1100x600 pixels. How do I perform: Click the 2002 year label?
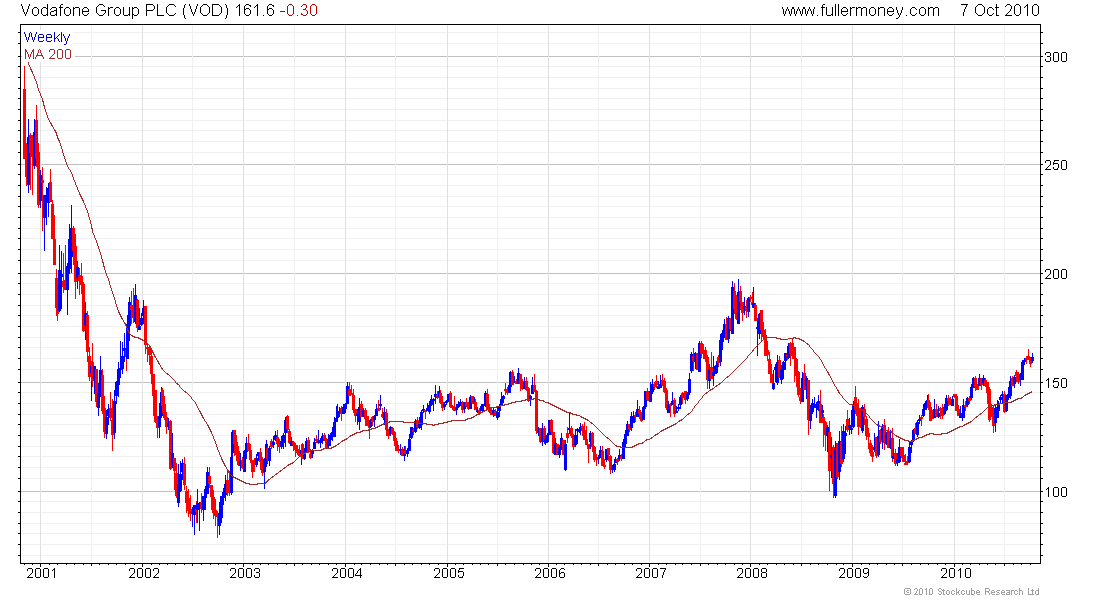144,573
